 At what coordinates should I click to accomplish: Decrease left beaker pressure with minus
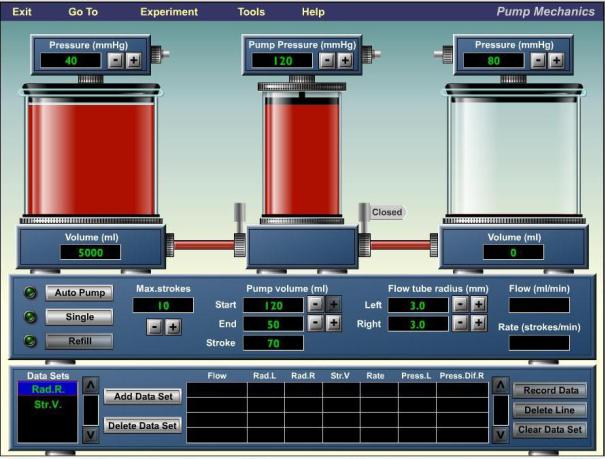coord(115,60)
